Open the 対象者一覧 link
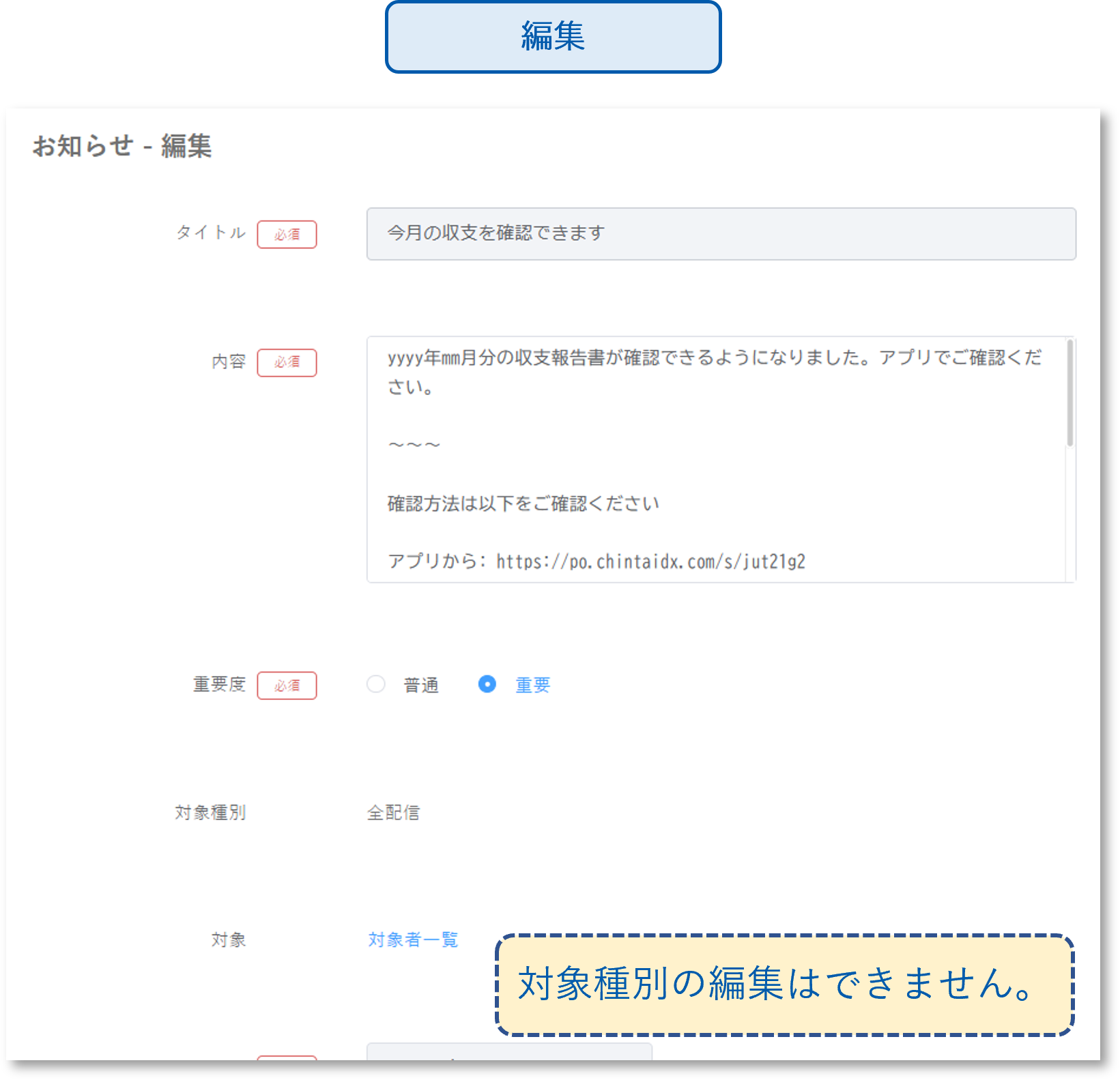1120x1080 pixels. coord(413,939)
